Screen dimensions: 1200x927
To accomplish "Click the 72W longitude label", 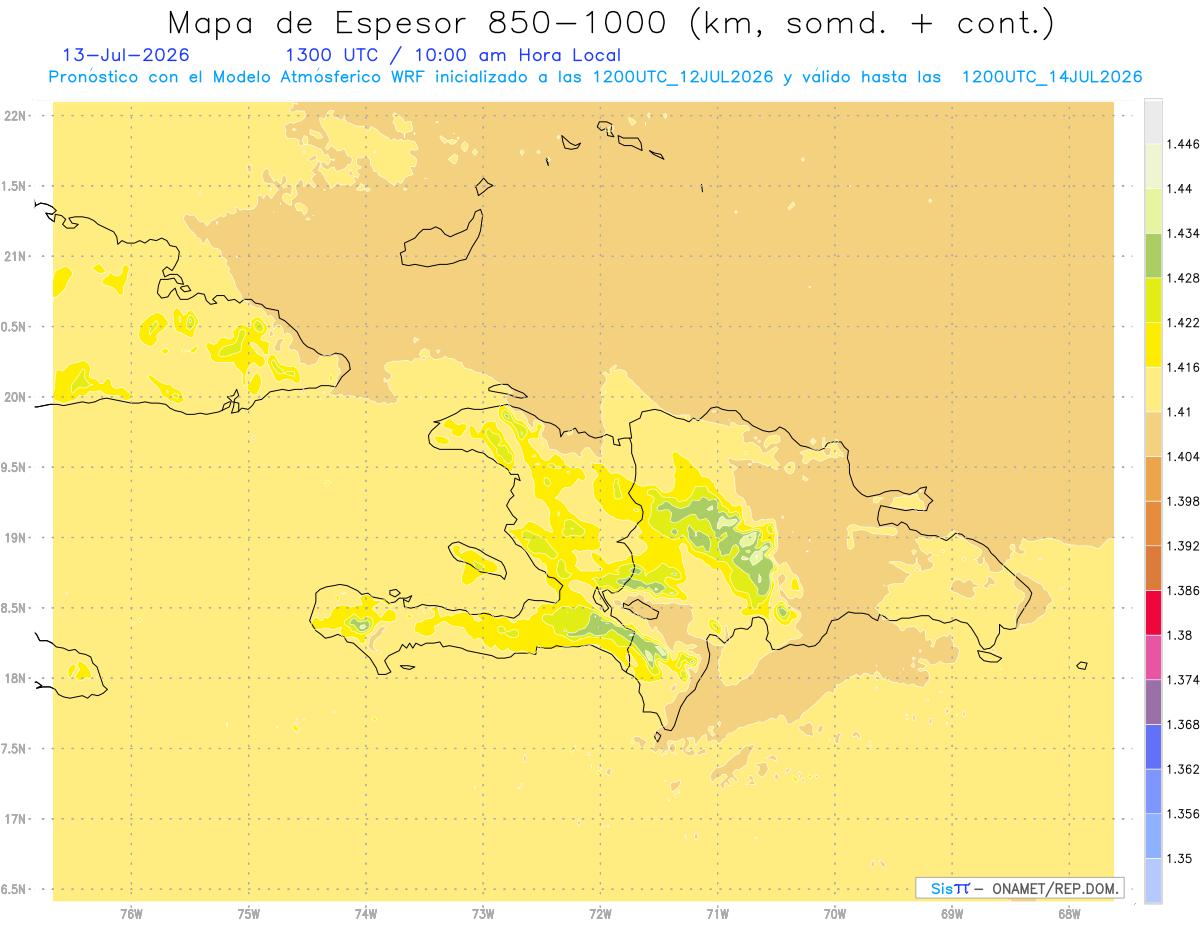I will (601, 913).
